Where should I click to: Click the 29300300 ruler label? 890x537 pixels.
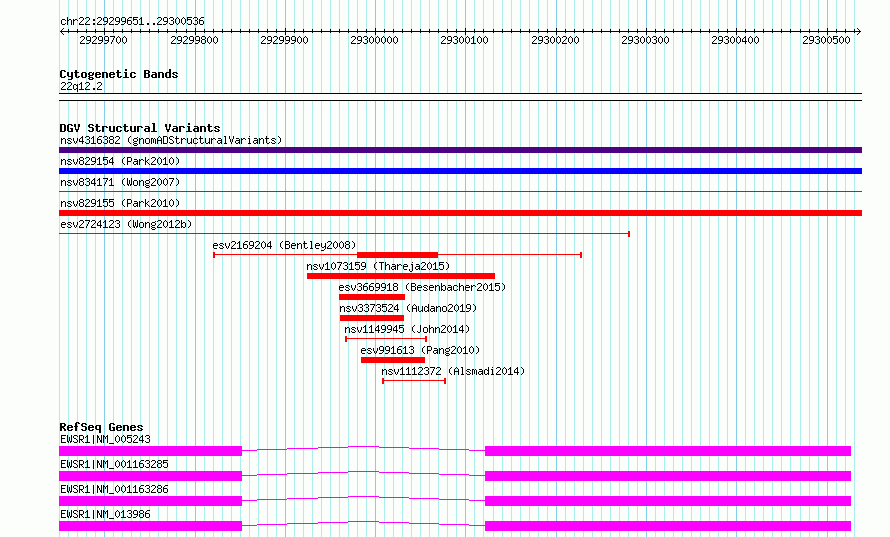[x=645, y=40]
